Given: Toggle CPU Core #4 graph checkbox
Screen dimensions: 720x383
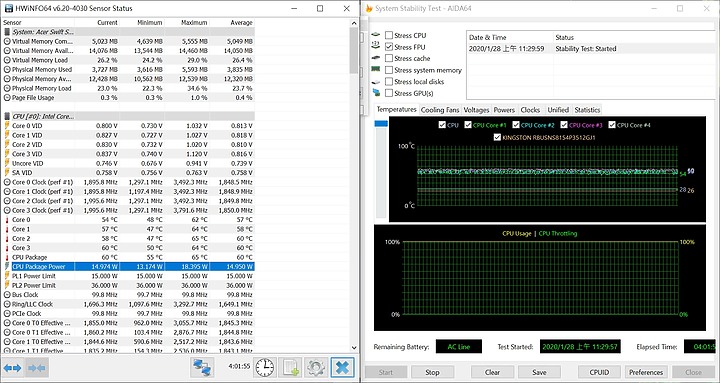Looking at the screenshot, I should point(612,125).
